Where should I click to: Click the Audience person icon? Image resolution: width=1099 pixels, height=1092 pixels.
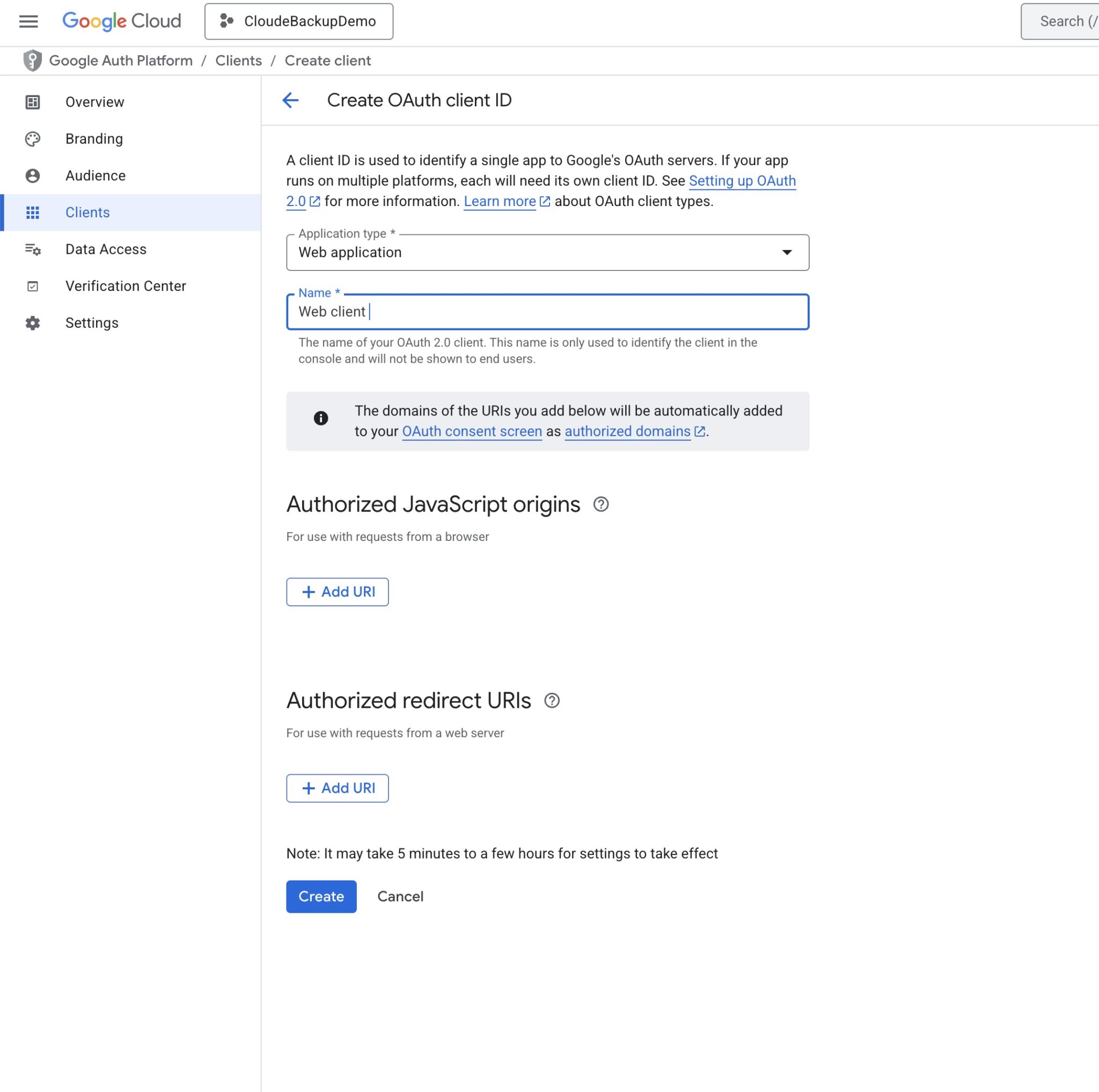tap(32, 176)
